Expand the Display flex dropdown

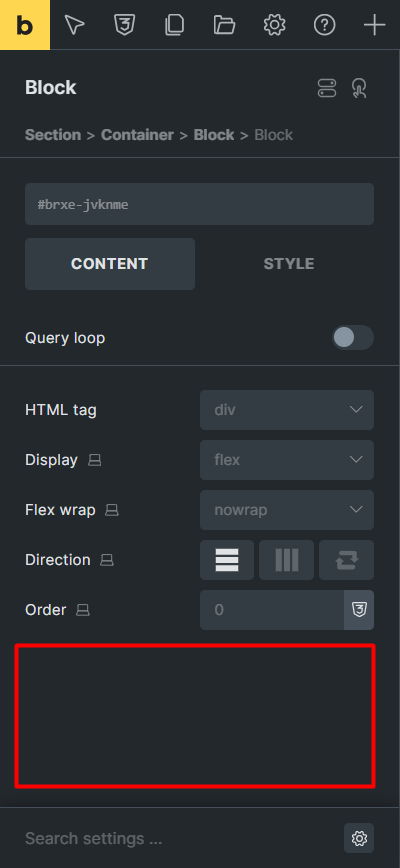click(287, 460)
